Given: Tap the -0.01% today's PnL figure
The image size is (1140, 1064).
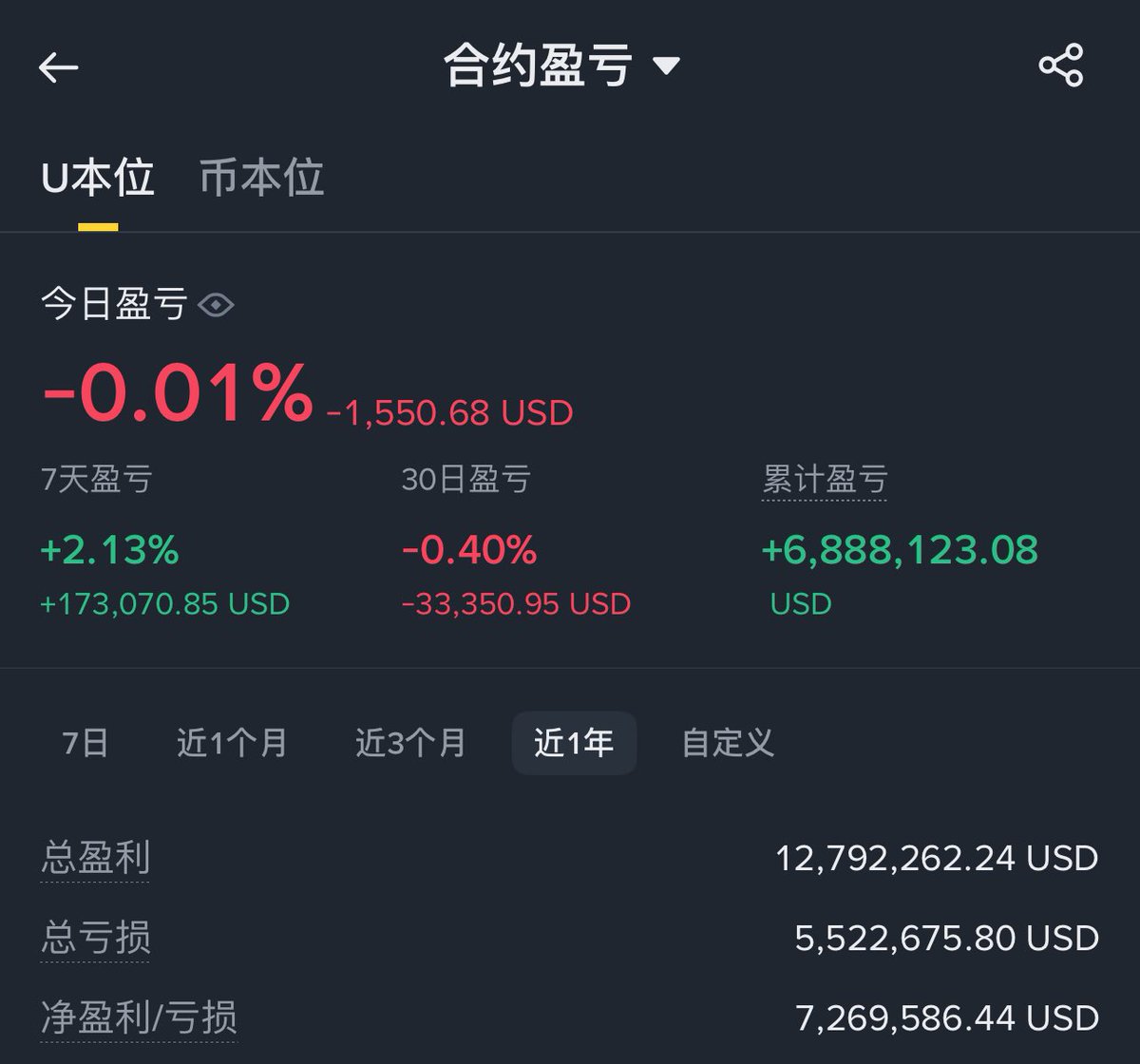Looking at the screenshot, I should [178, 392].
